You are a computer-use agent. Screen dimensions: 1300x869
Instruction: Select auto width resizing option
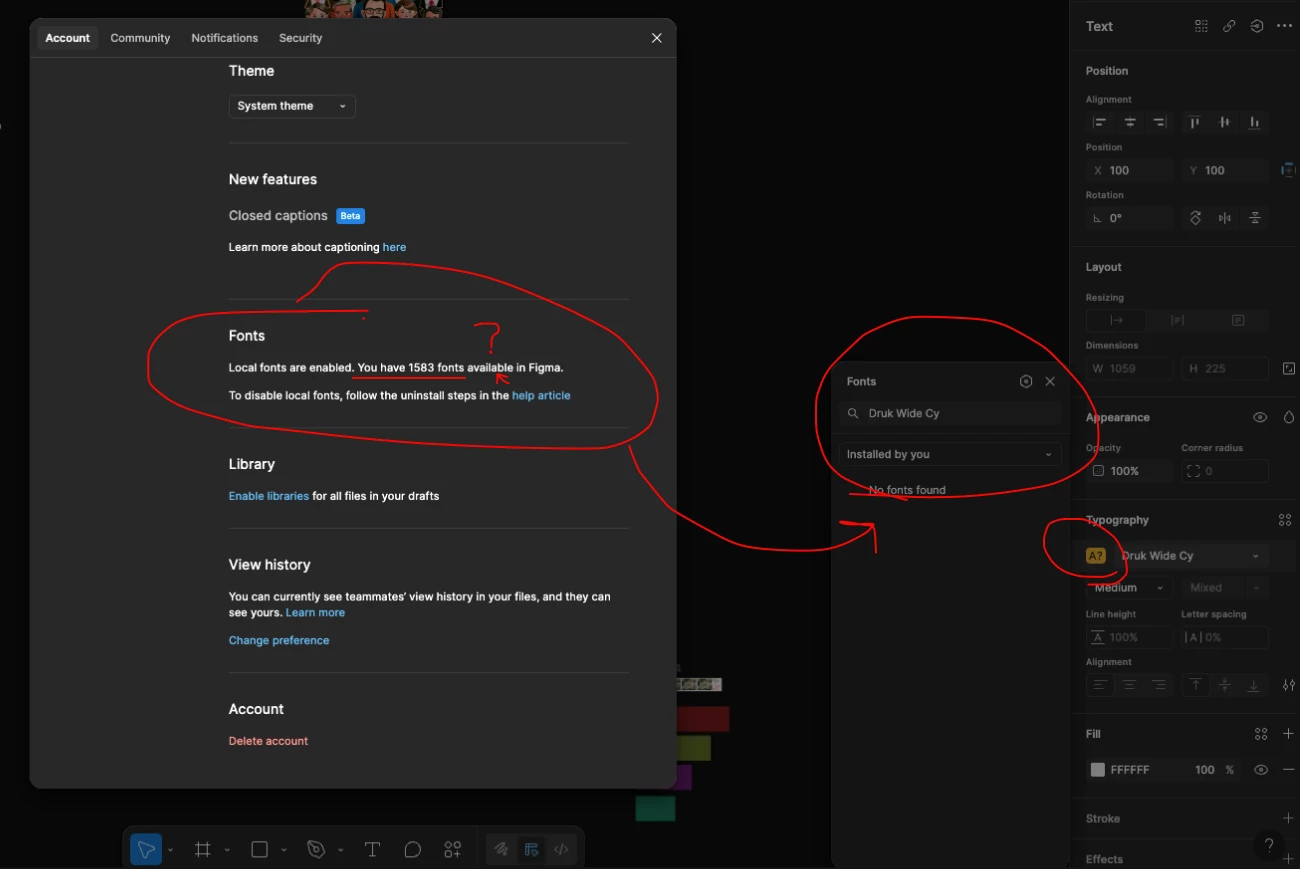[x=1116, y=320]
